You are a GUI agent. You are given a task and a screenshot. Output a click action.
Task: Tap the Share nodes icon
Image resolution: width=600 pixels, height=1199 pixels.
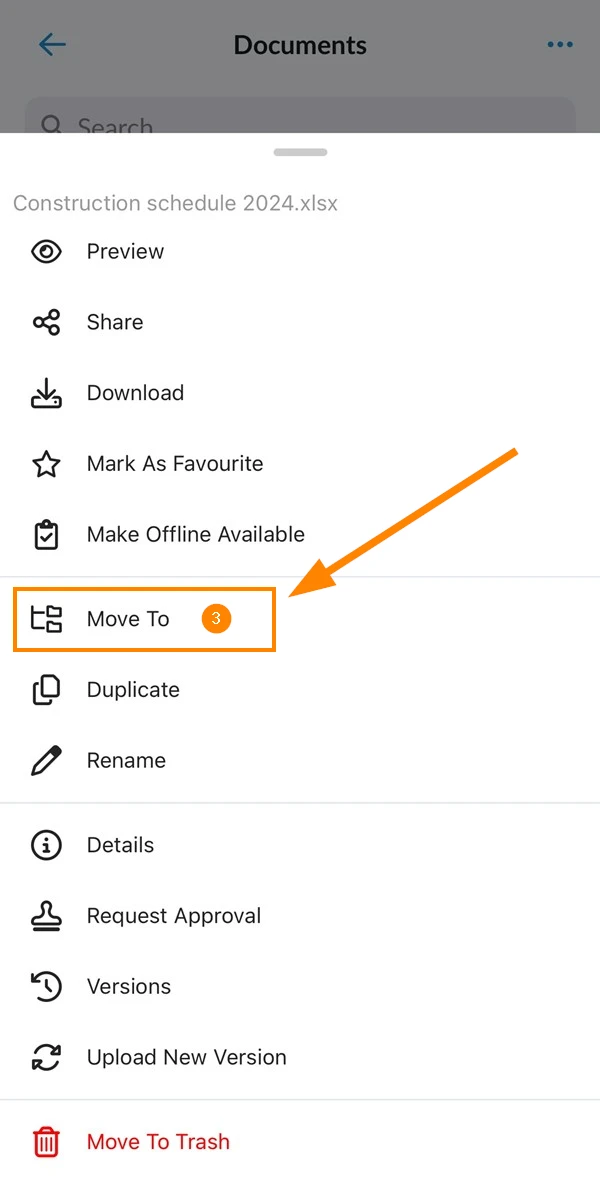click(x=46, y=322)
